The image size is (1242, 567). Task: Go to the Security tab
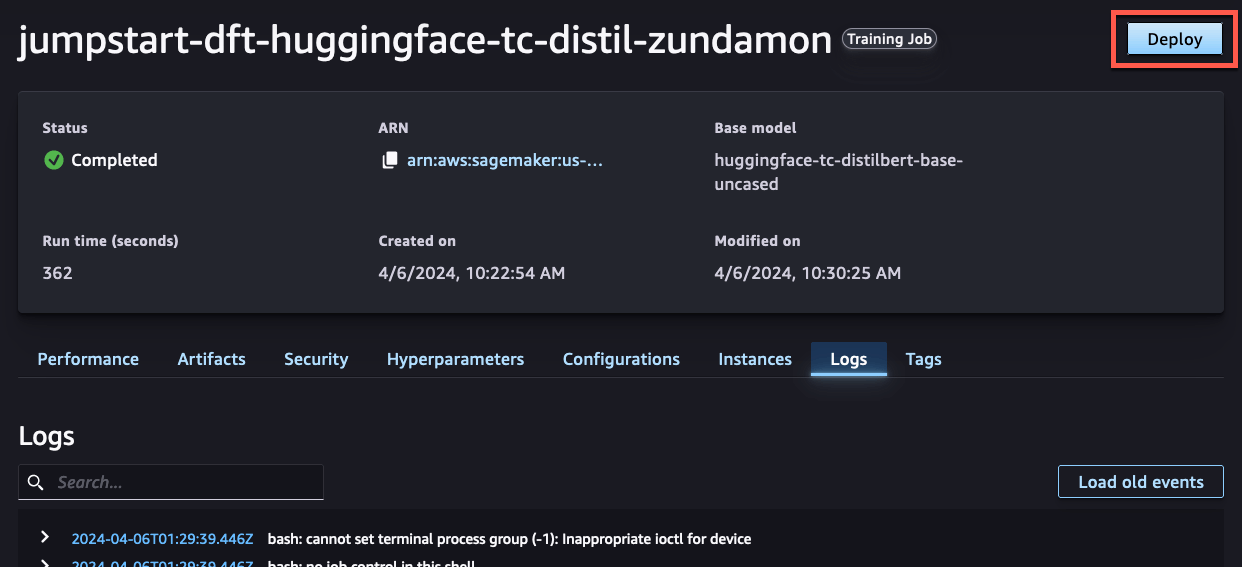tap(316, 359)
